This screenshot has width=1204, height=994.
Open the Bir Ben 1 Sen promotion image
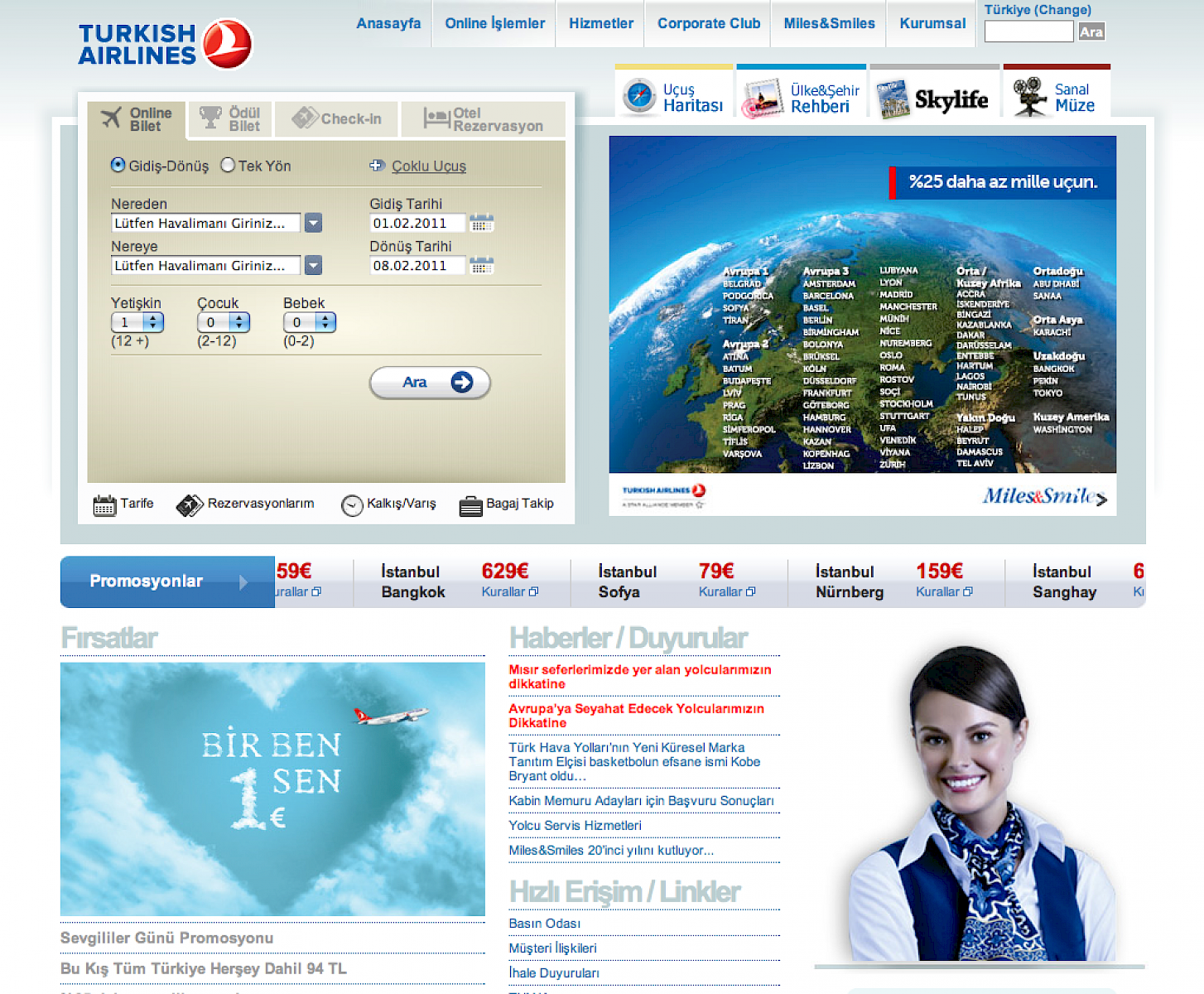pos(272,789)
